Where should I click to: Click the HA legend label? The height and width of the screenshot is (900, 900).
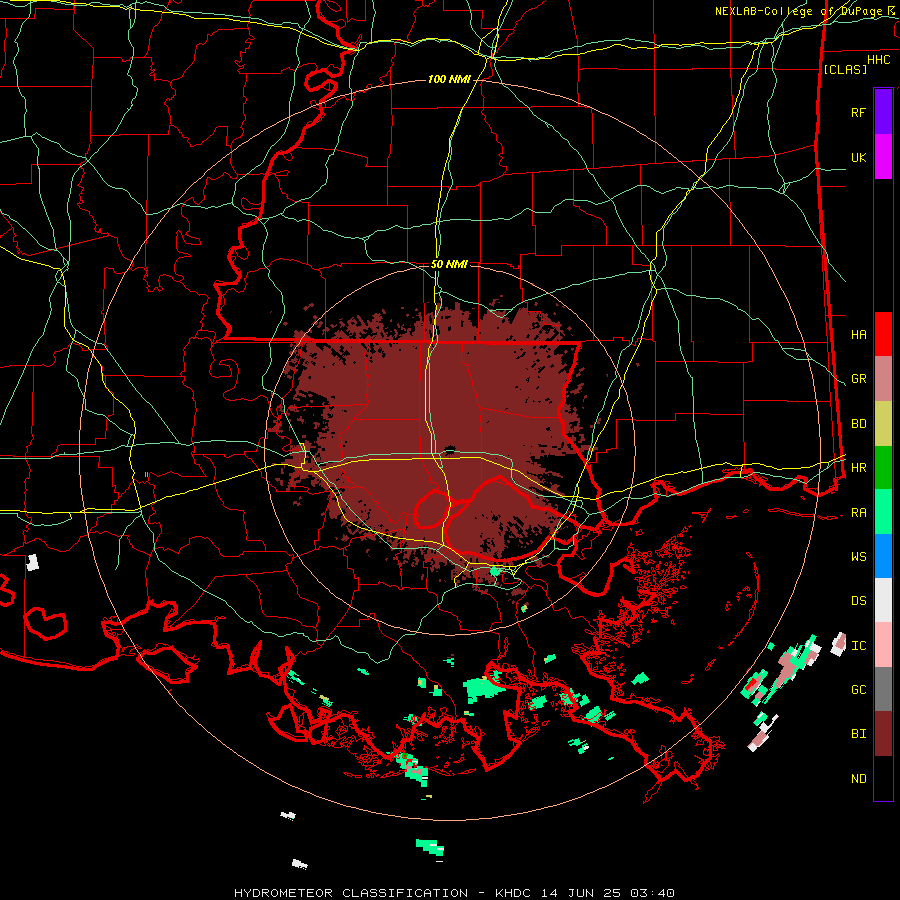click(858, 335)
